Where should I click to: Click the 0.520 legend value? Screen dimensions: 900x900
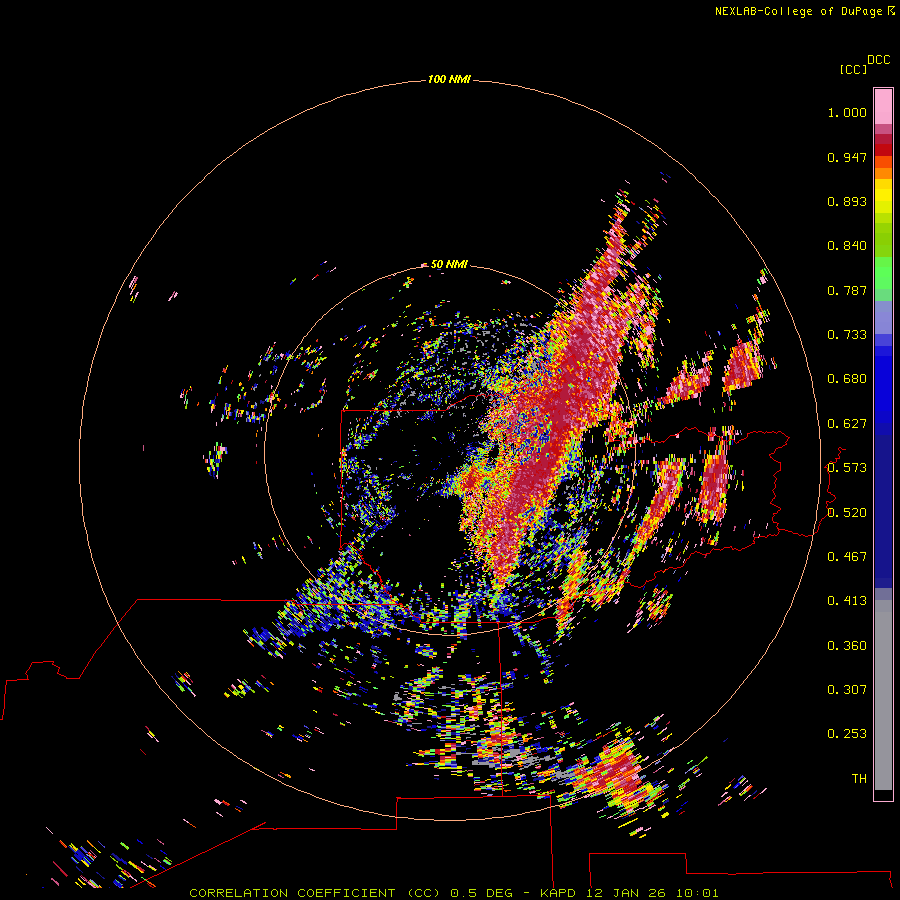click(x=847, y=513)
